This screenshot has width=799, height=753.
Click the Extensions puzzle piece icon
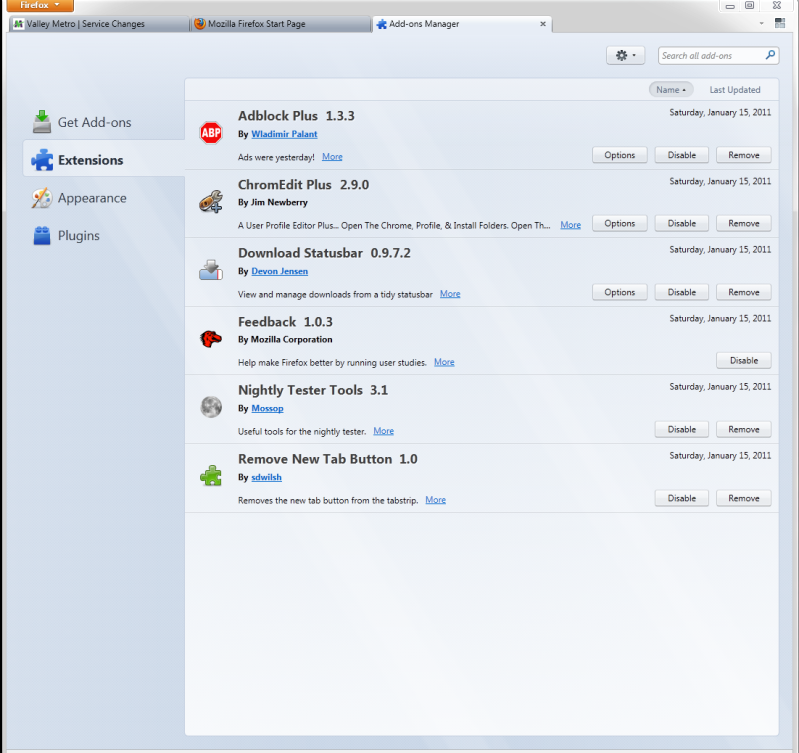42,160
